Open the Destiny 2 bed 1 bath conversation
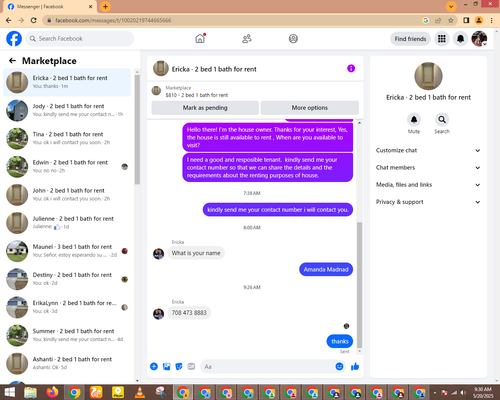 (67, 279)
